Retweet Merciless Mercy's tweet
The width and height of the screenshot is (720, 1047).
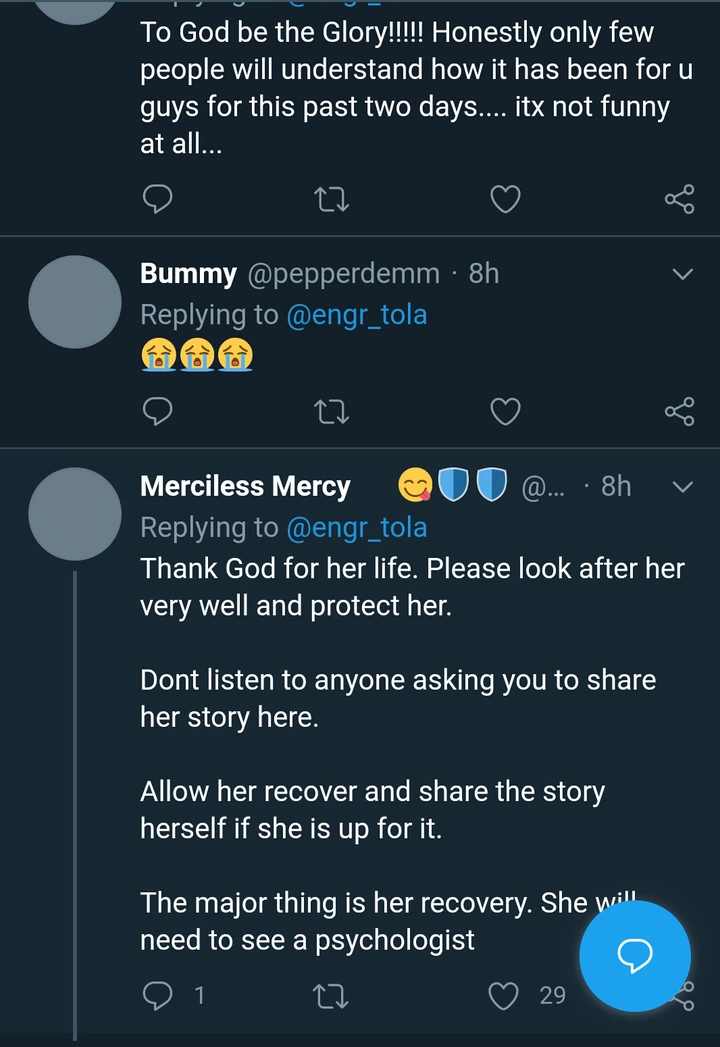(331, 995)
